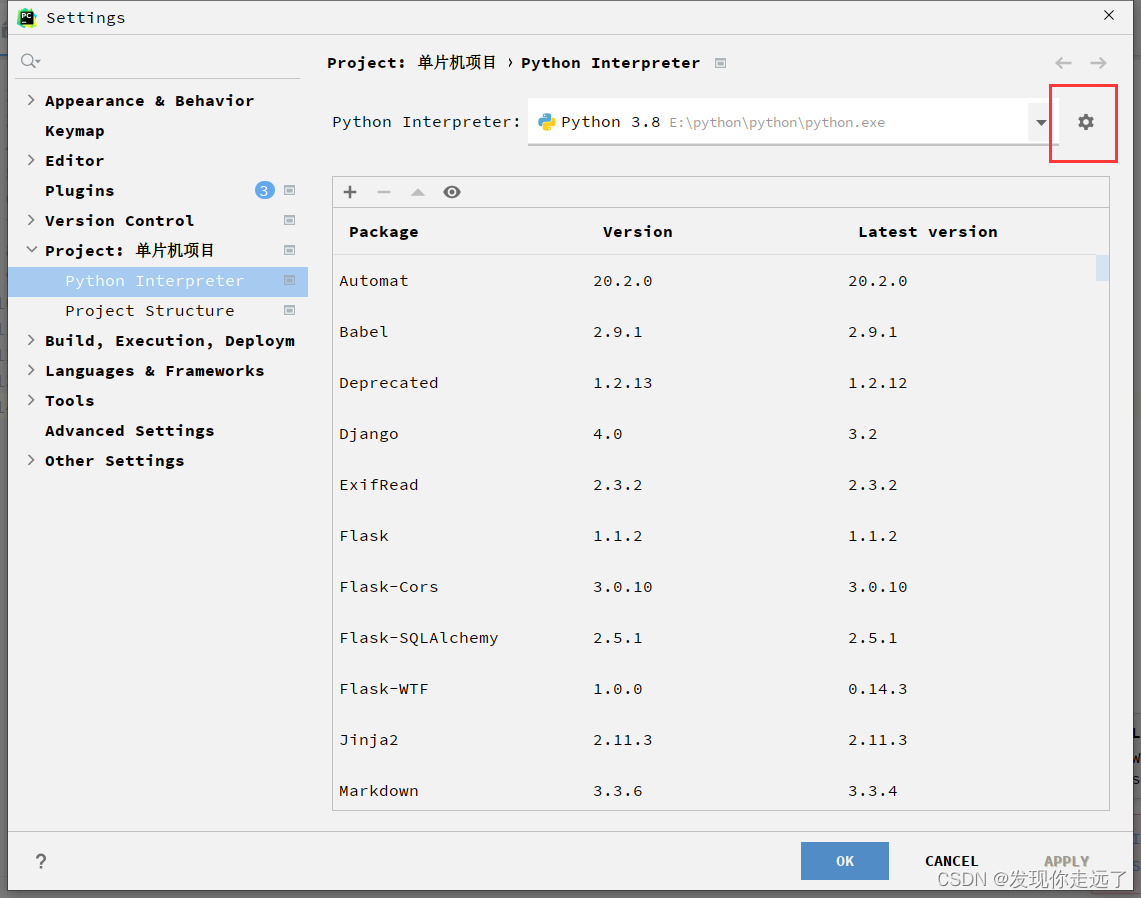Viewport: 1141px width, 898px height.
Task: Expand the Editor section
Action: 31,160
